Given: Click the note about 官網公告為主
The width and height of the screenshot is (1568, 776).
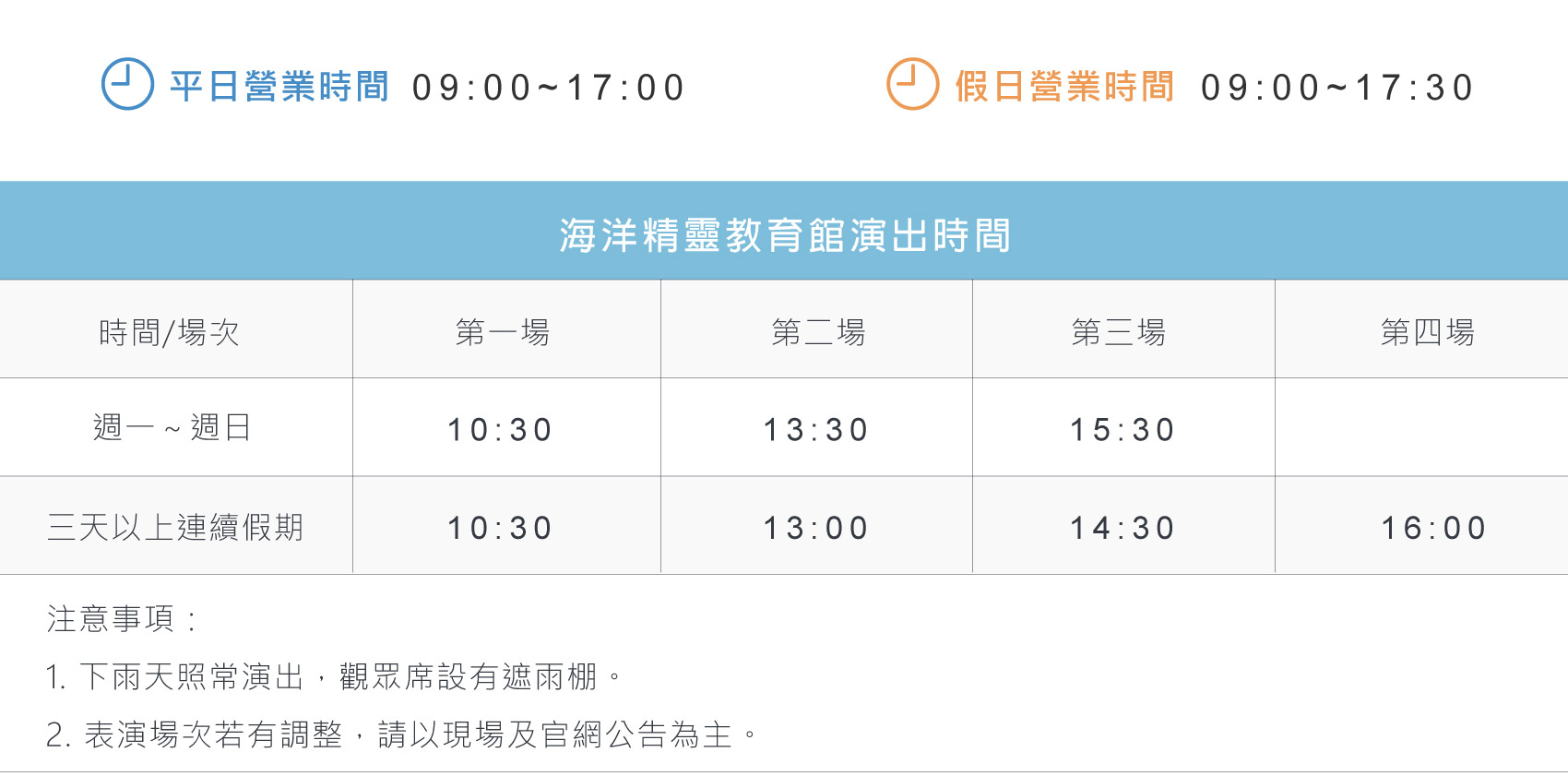Looking at the screenshot, I should (x=402, y=734).
